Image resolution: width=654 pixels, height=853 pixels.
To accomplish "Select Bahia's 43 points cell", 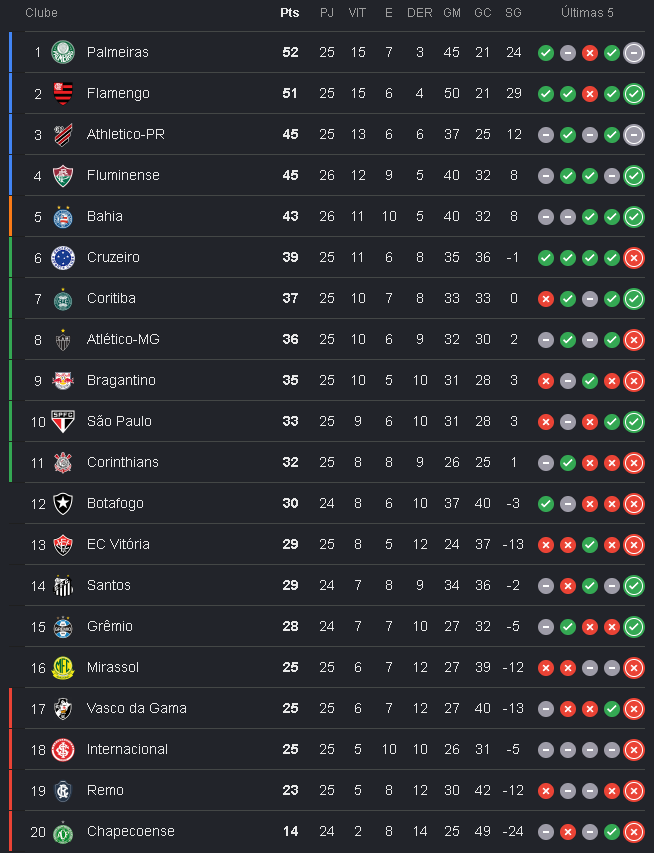I will (x=290, y=217).
